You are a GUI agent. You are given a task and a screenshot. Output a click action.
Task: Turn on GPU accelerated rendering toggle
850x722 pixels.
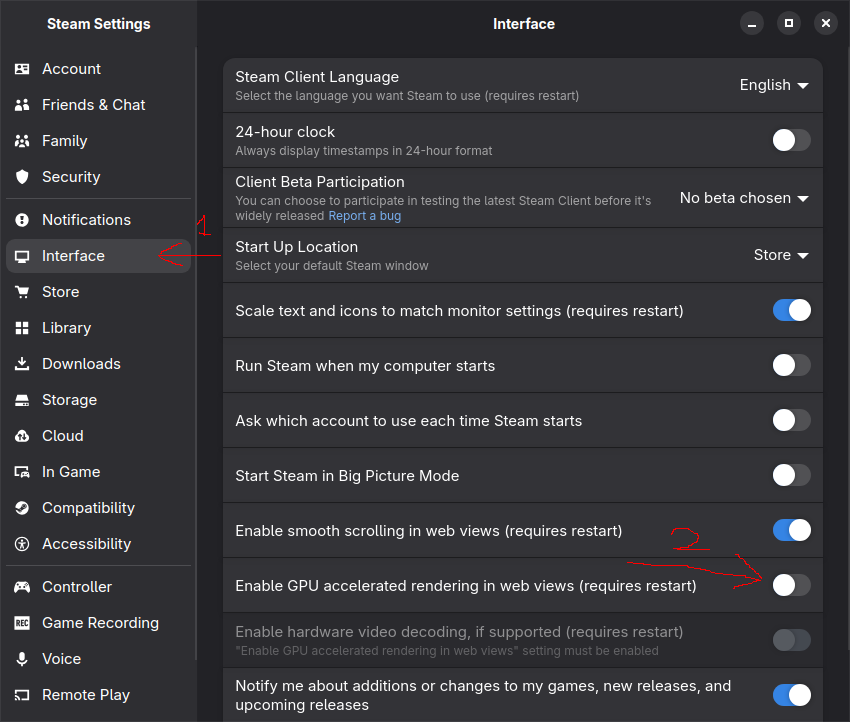pos(791,585)
